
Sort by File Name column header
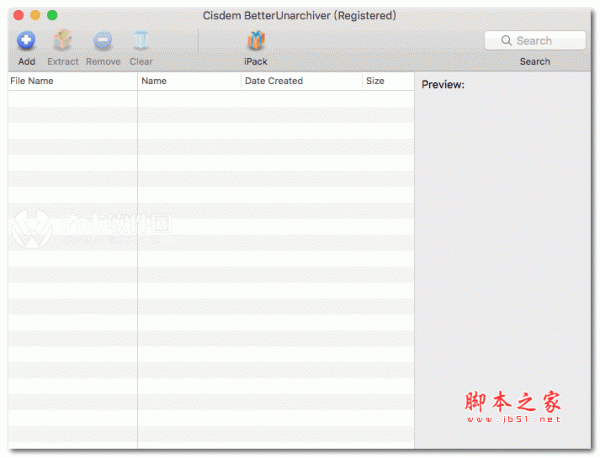[x=72, y=81]
